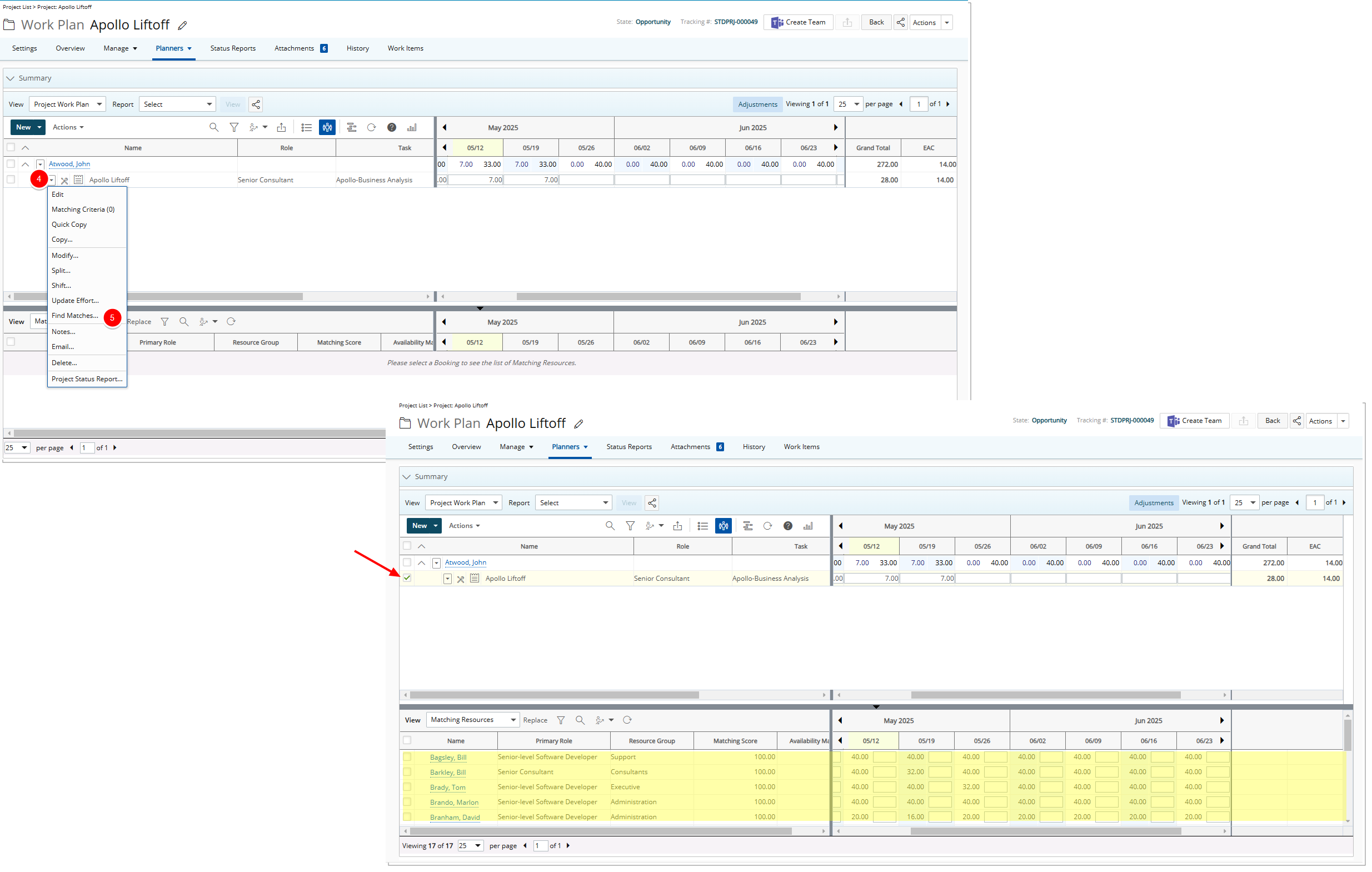Screen dimensions: 1372x872
Task: Click page number field near lower Adjustments
Action: coord(1314,502)
